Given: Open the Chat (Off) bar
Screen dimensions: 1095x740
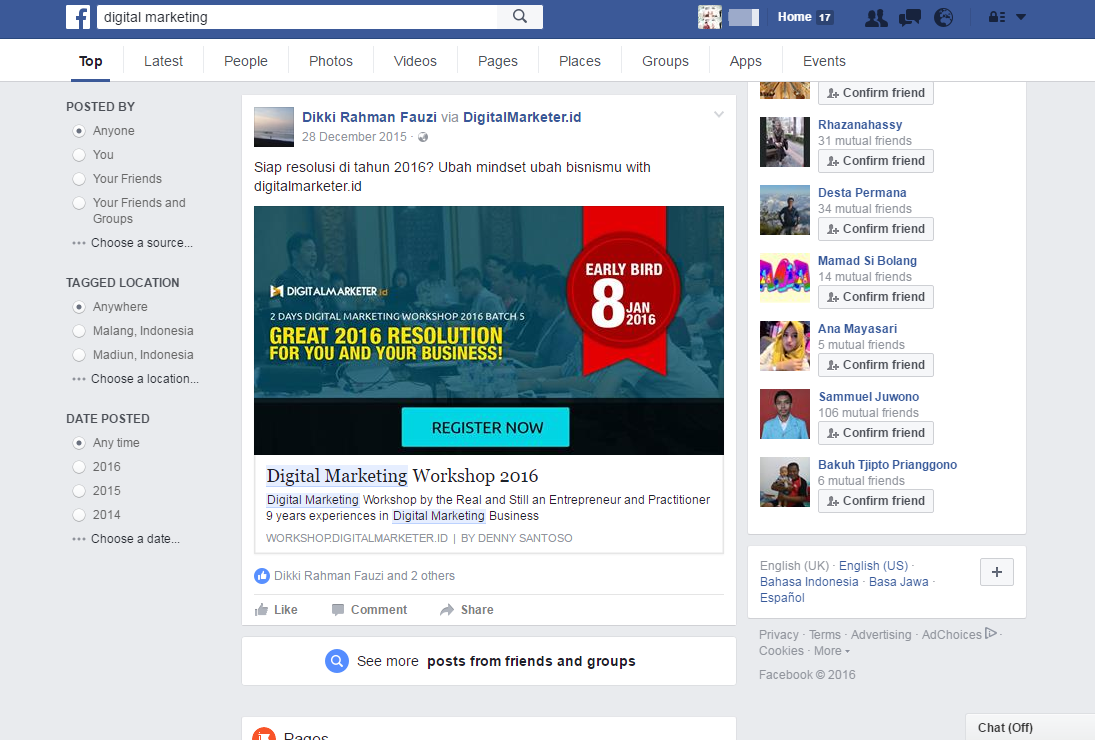Looking at the screenshot, I should (x=1030, y=727).
